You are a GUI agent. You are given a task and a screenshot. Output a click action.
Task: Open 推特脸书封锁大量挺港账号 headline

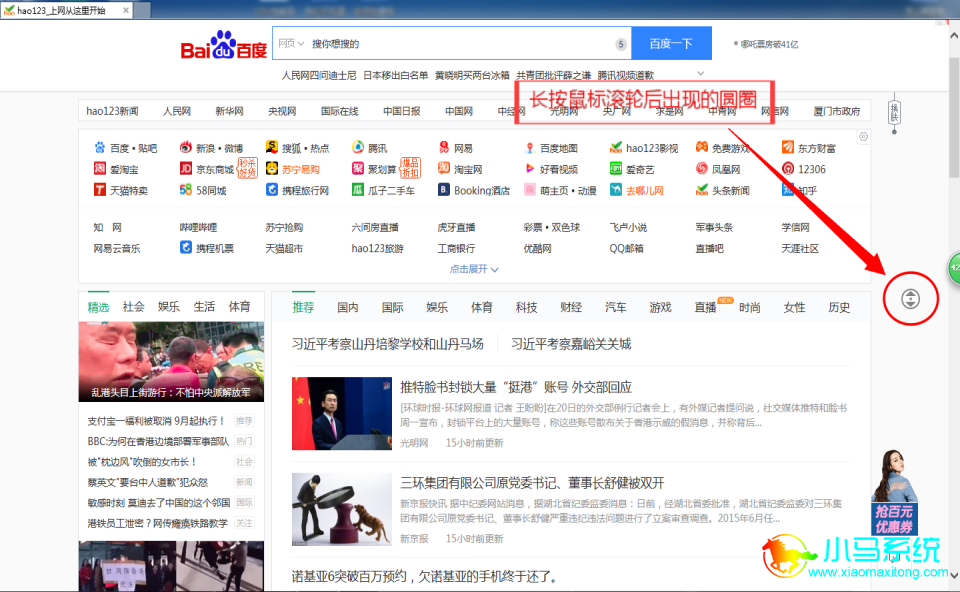pyautogui.click(x=516, y=387)
